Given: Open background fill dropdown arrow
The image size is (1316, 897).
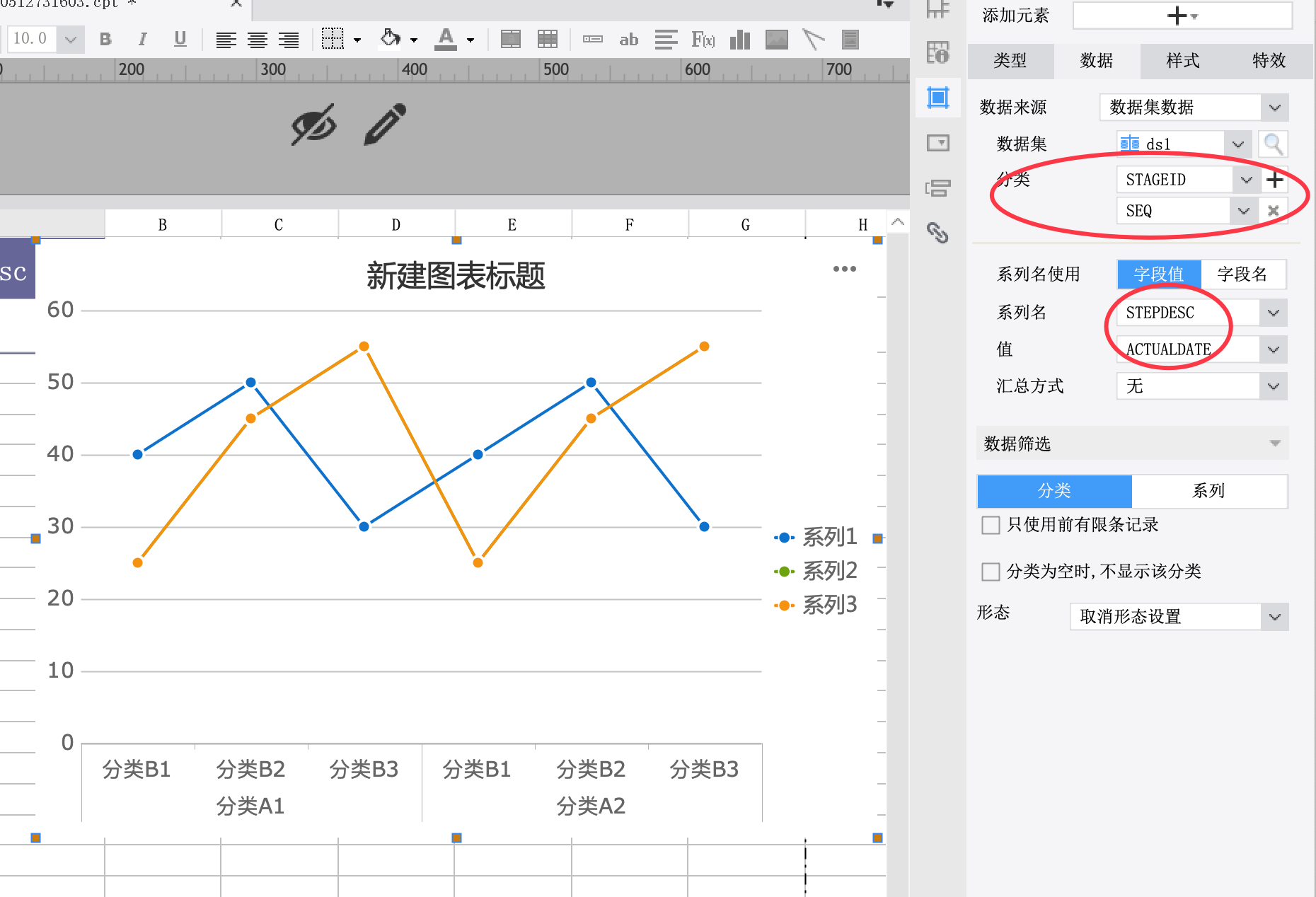Looking at the screenshot, I should [x=414, y=40].
